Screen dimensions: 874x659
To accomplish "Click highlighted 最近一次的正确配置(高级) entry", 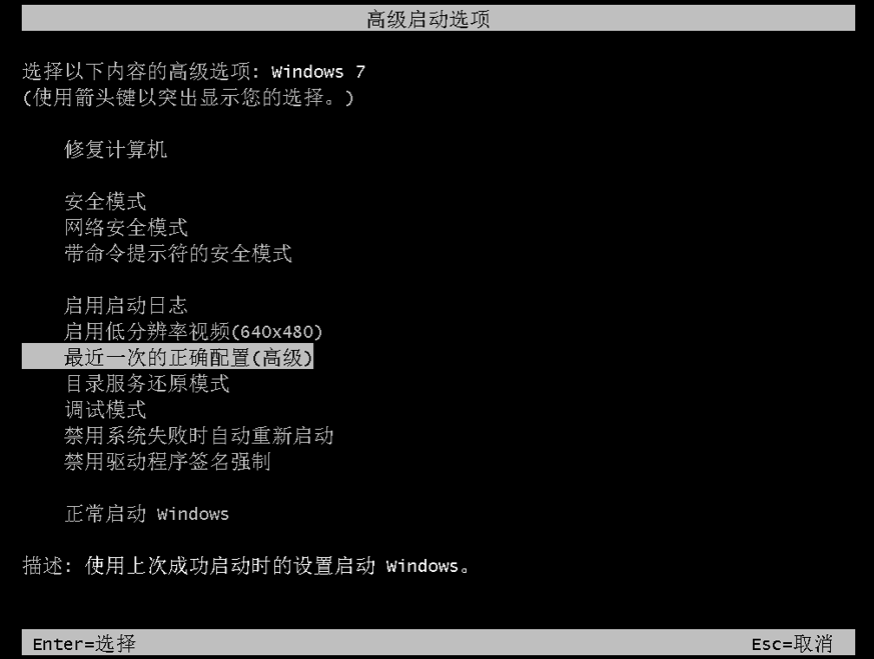I will 168,357.
